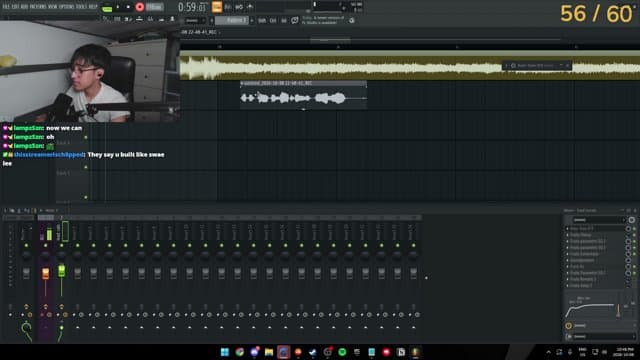Open the OPTIONS menu

point(67,7)
